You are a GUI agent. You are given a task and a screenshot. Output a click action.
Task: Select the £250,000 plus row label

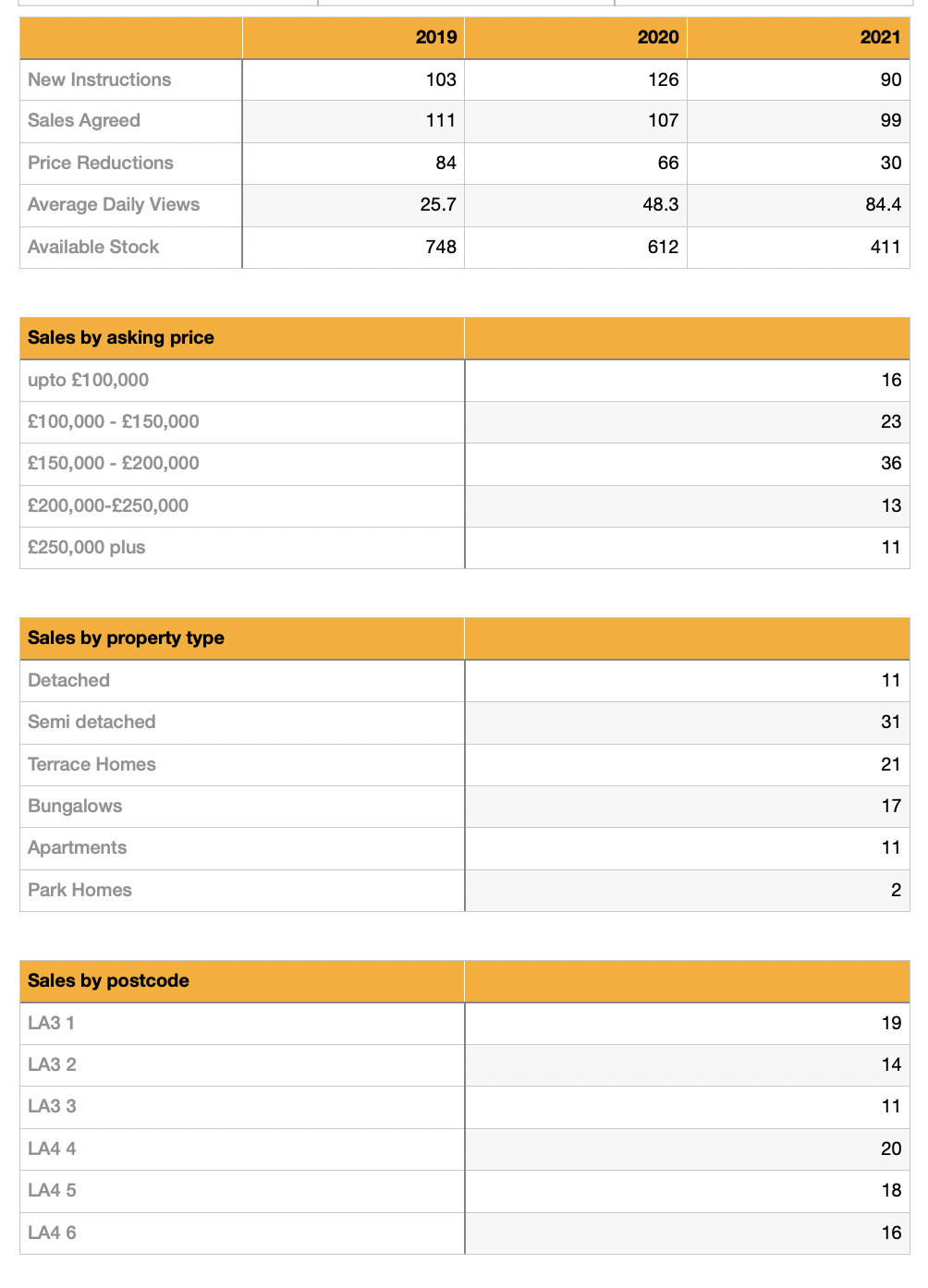(87, 548)
